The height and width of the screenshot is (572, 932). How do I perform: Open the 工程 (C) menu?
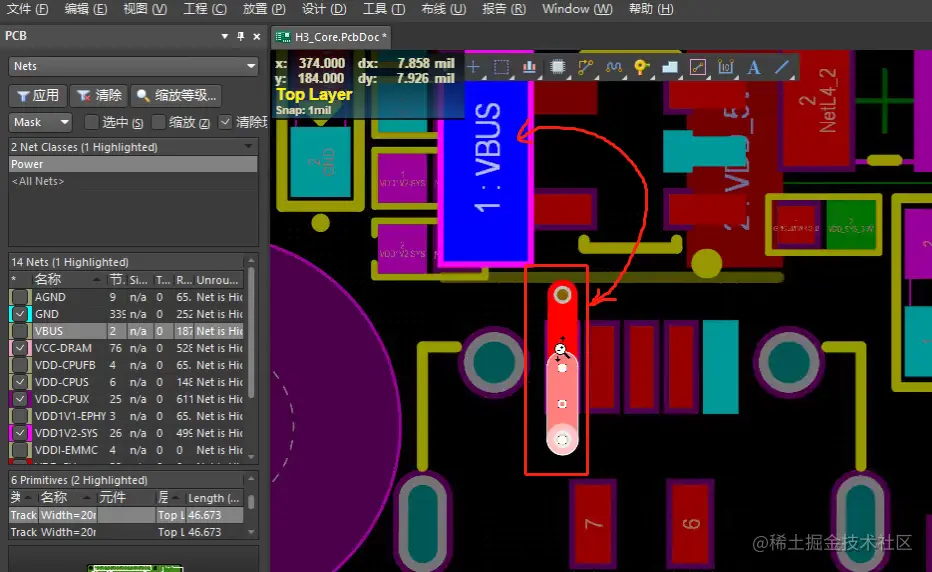pyautogui.click(x=205, y=9)
